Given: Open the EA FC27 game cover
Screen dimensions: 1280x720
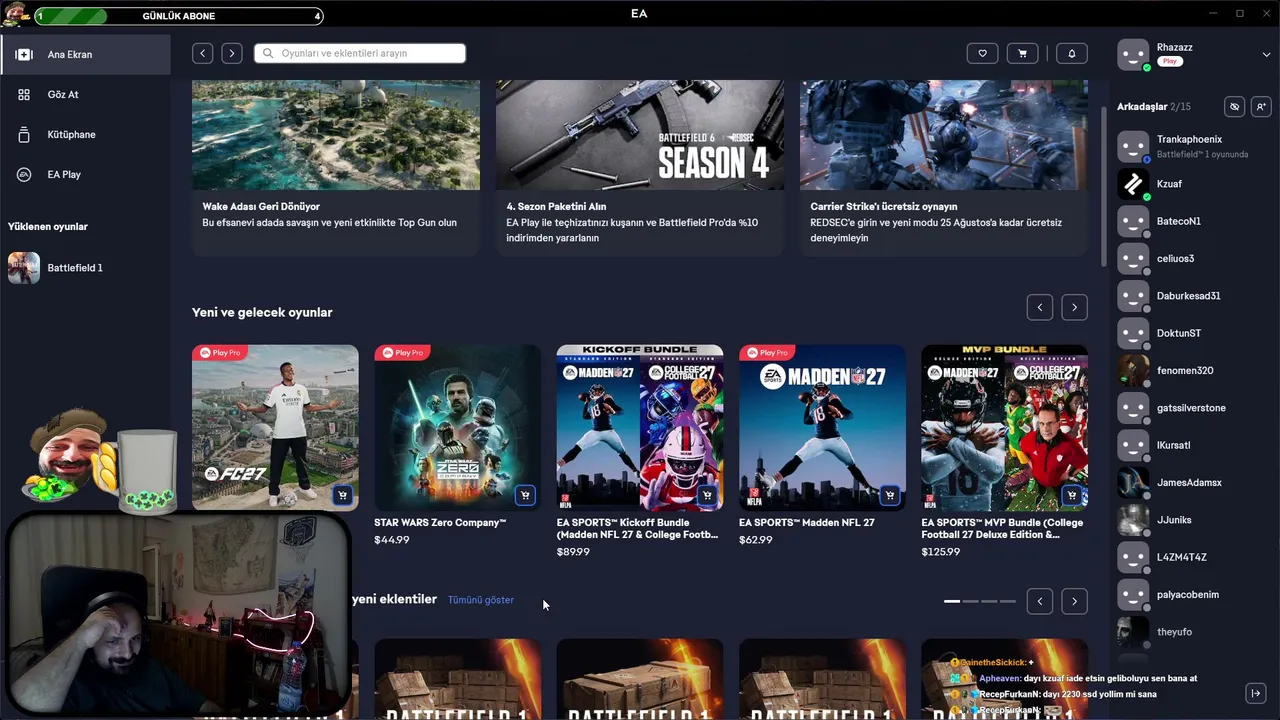Looking at the screenshot, I should (275, 428).
